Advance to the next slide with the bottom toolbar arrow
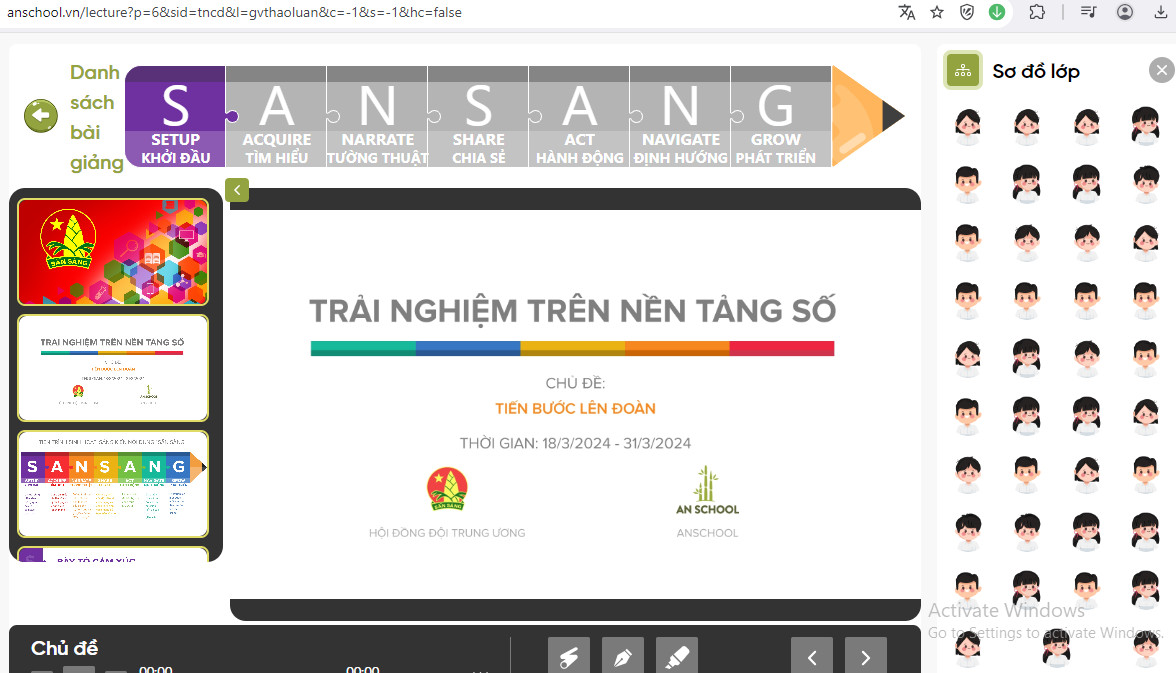 866,657
